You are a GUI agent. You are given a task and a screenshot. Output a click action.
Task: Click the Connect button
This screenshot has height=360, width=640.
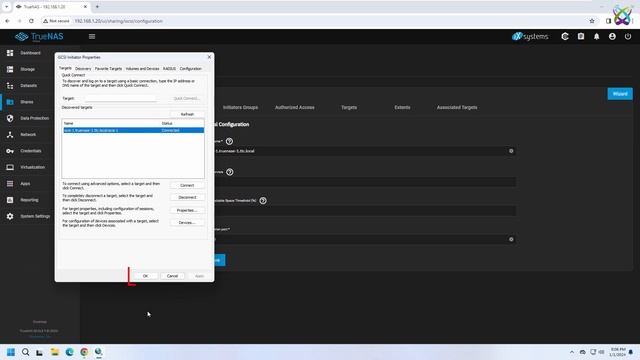click(x=187, y=185)
